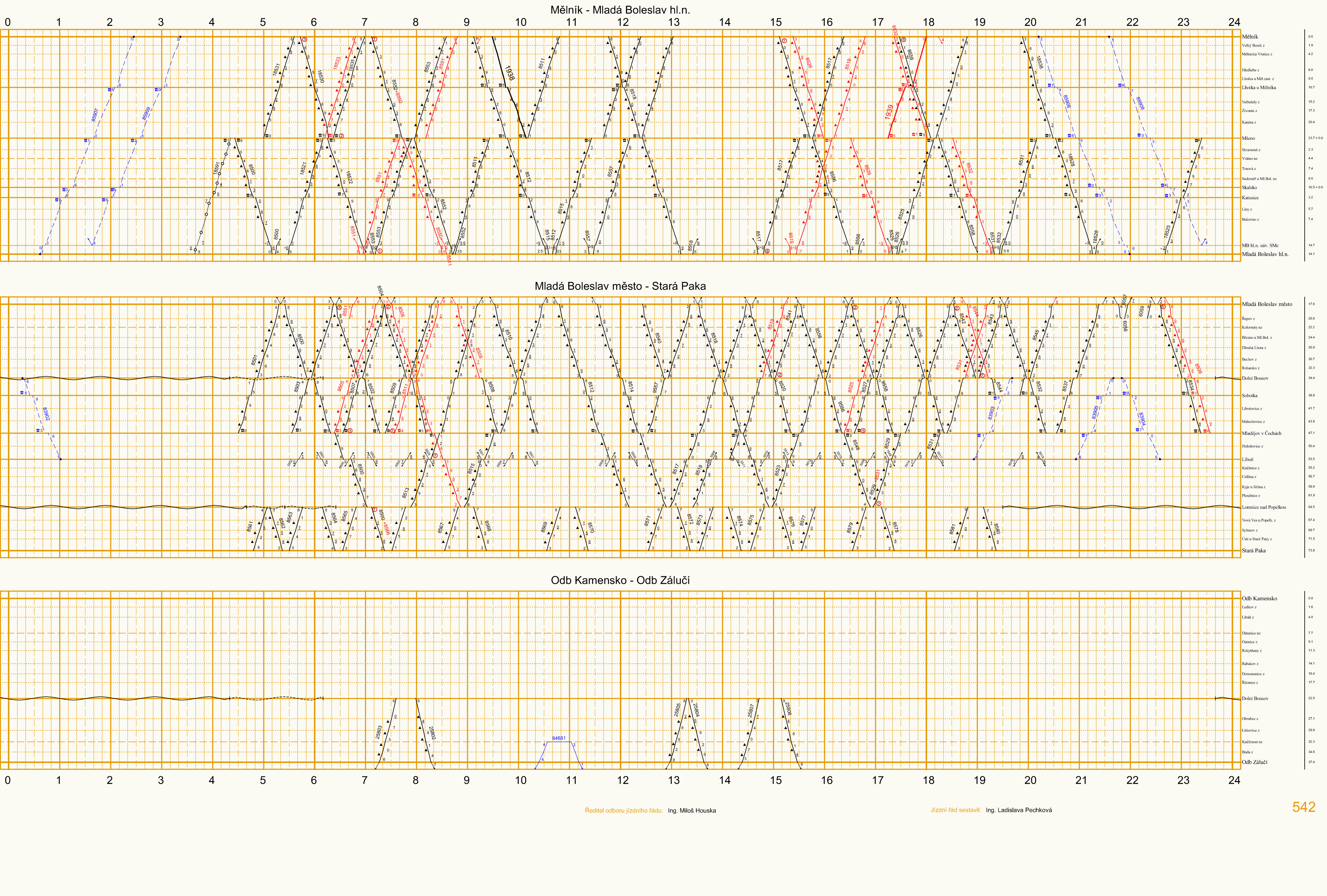
Task: Click the Mělník - Mladá Boleslav hl.n. diagram title
Action: click(620, 10)
